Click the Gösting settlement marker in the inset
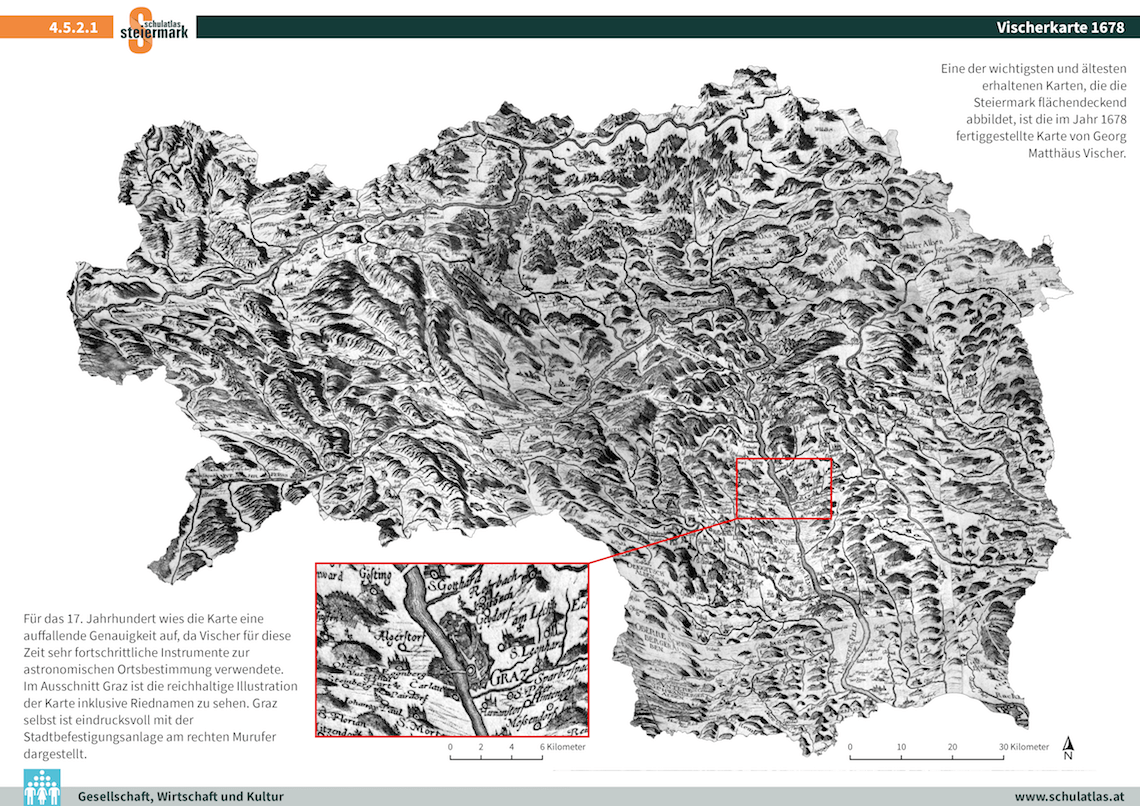The width and height of the screenshot is (1140, 806). click(372, 590)
